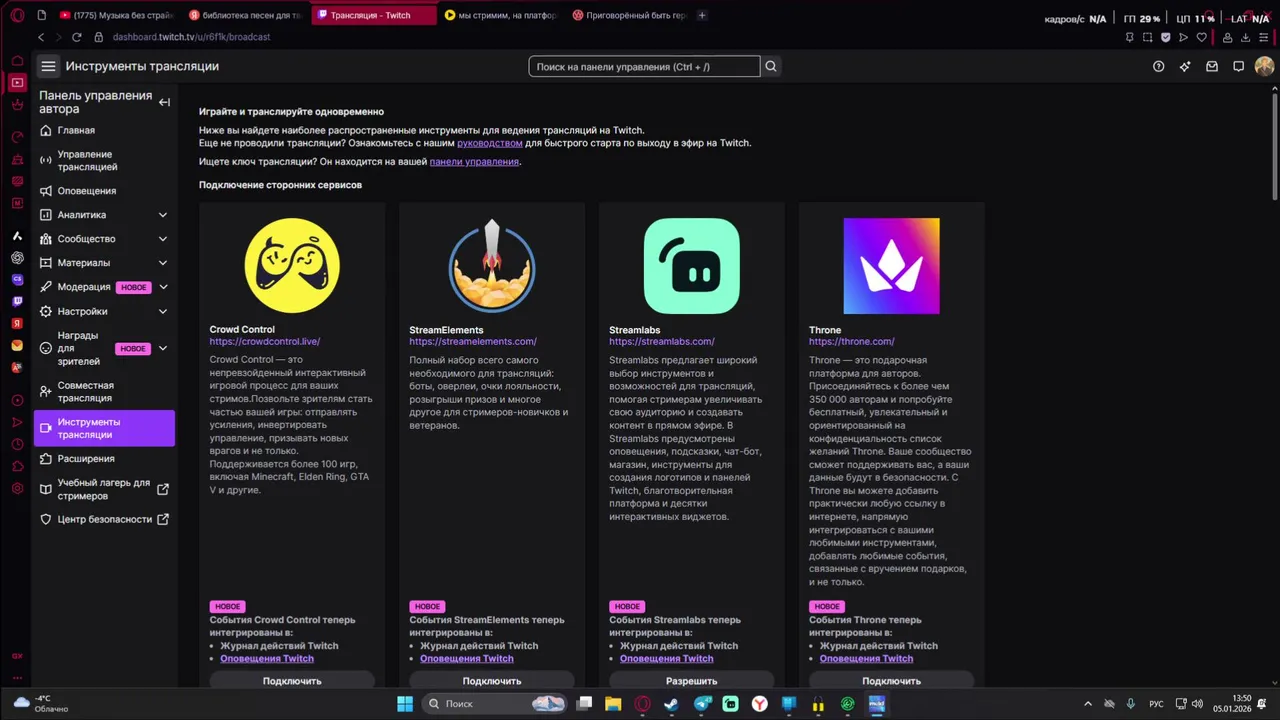
Task: Go back in the browser history
Action: click(41, 37)
